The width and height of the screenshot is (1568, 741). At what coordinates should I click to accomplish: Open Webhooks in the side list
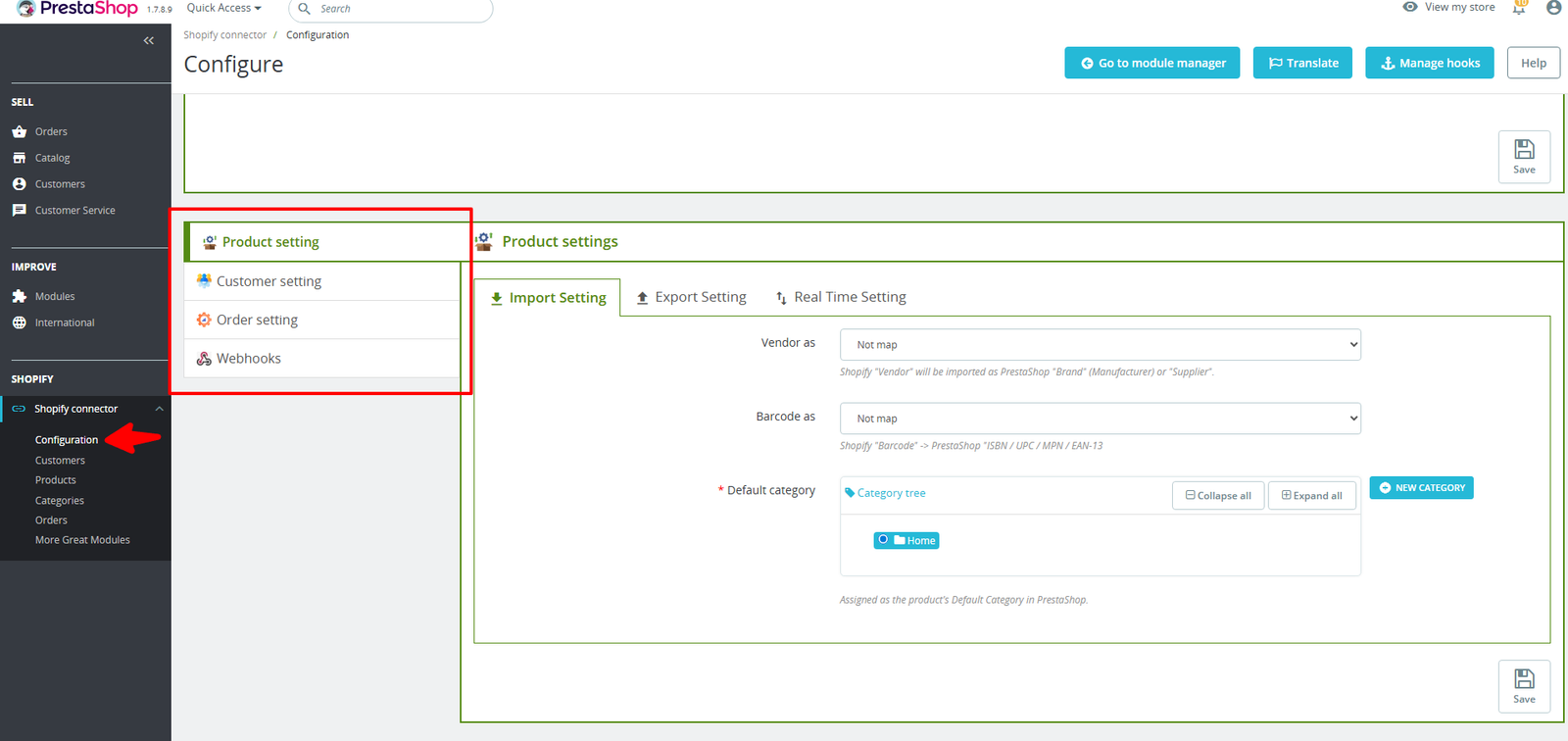tap(322, 359)
